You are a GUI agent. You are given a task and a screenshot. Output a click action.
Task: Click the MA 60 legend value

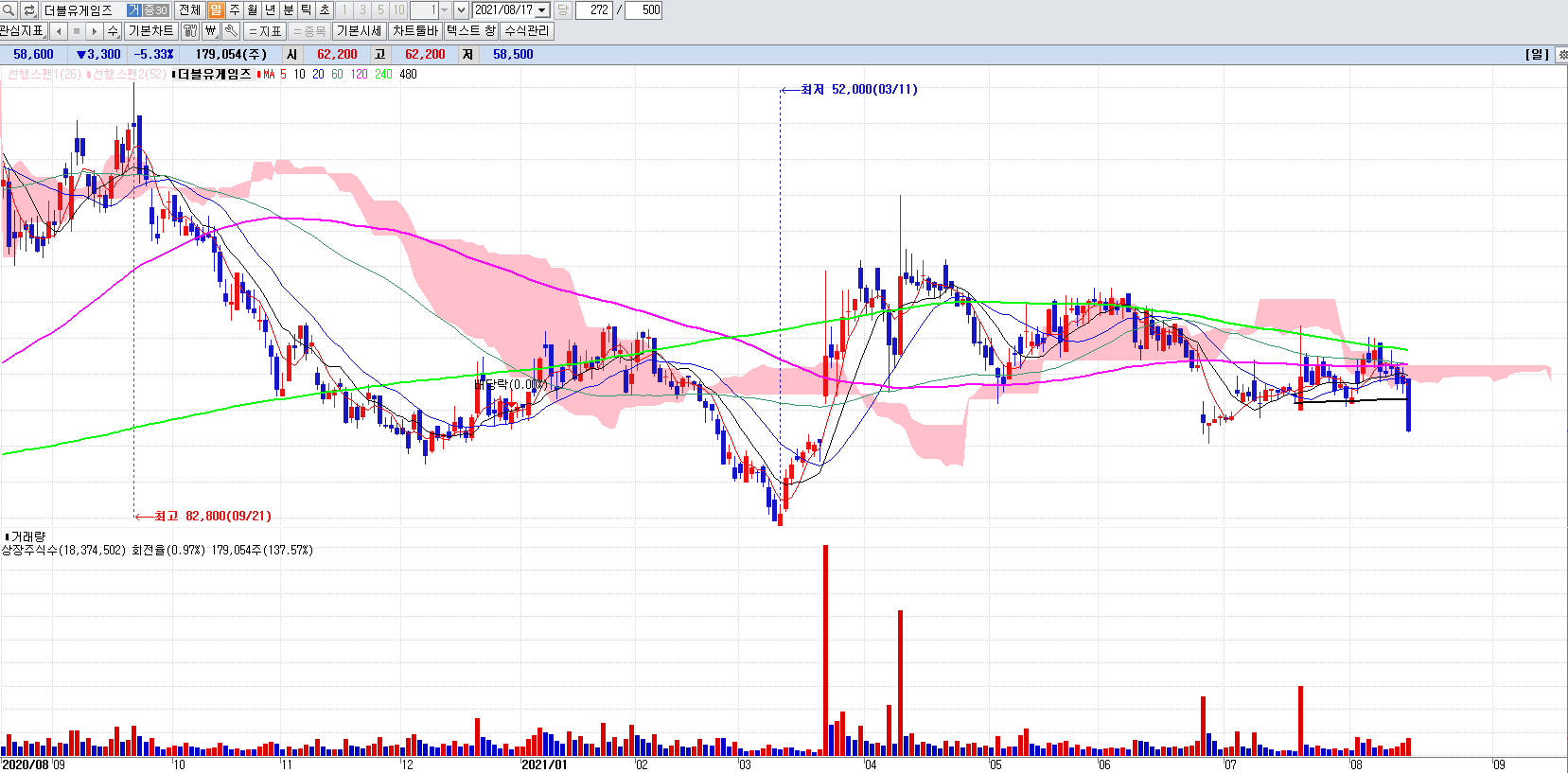337,74
